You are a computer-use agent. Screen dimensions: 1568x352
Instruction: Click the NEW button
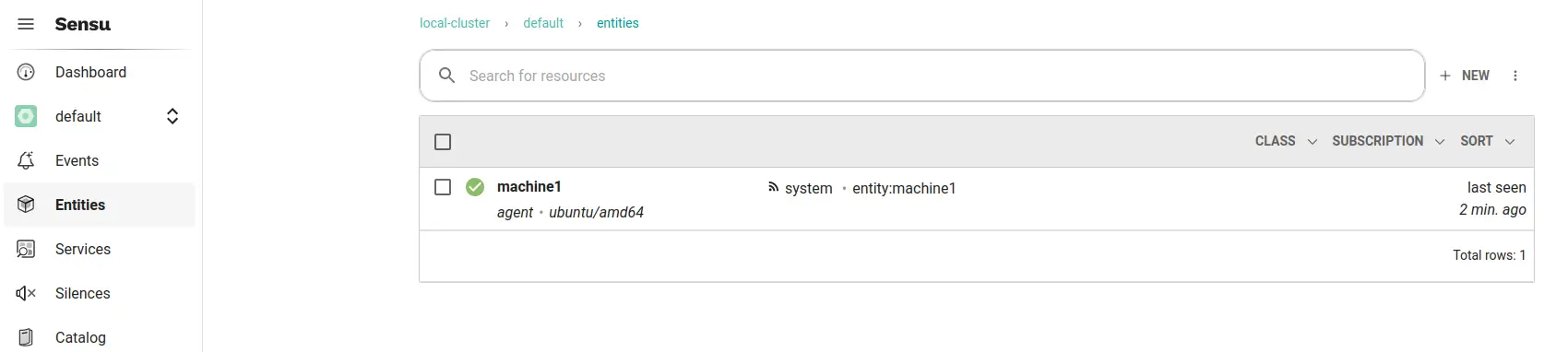tap(1464, 76)
